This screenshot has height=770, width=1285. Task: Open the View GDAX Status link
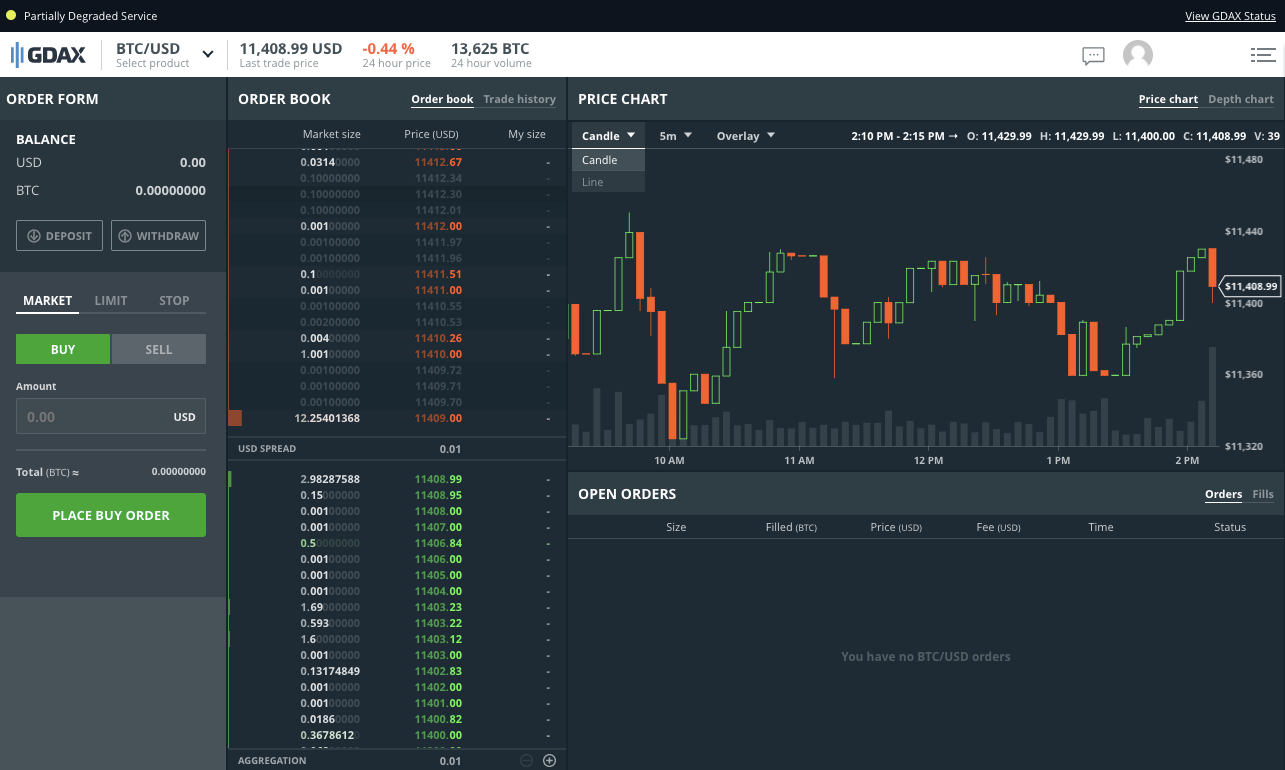point(1230,15)
